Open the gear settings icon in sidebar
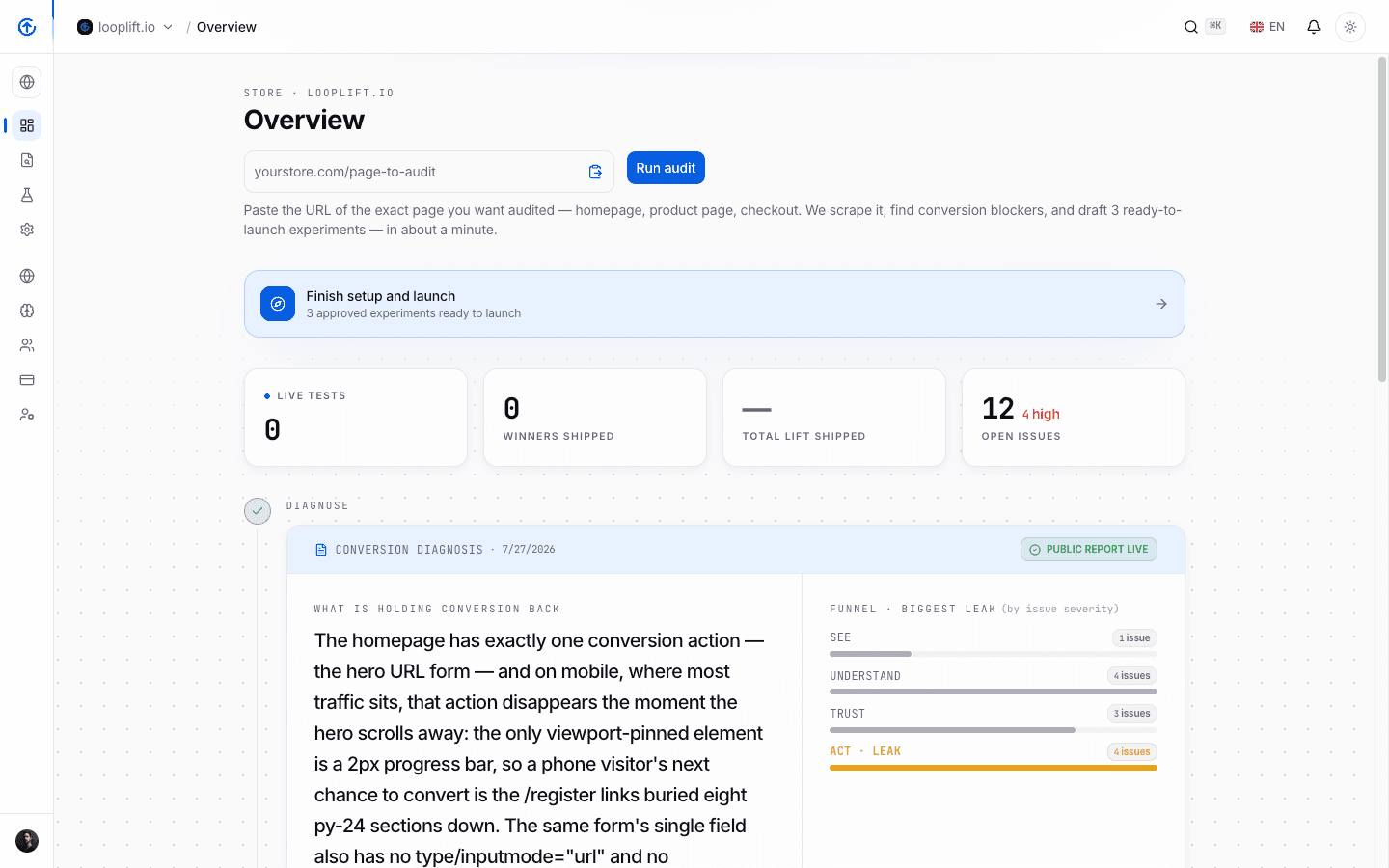 [x=27, y=230]
